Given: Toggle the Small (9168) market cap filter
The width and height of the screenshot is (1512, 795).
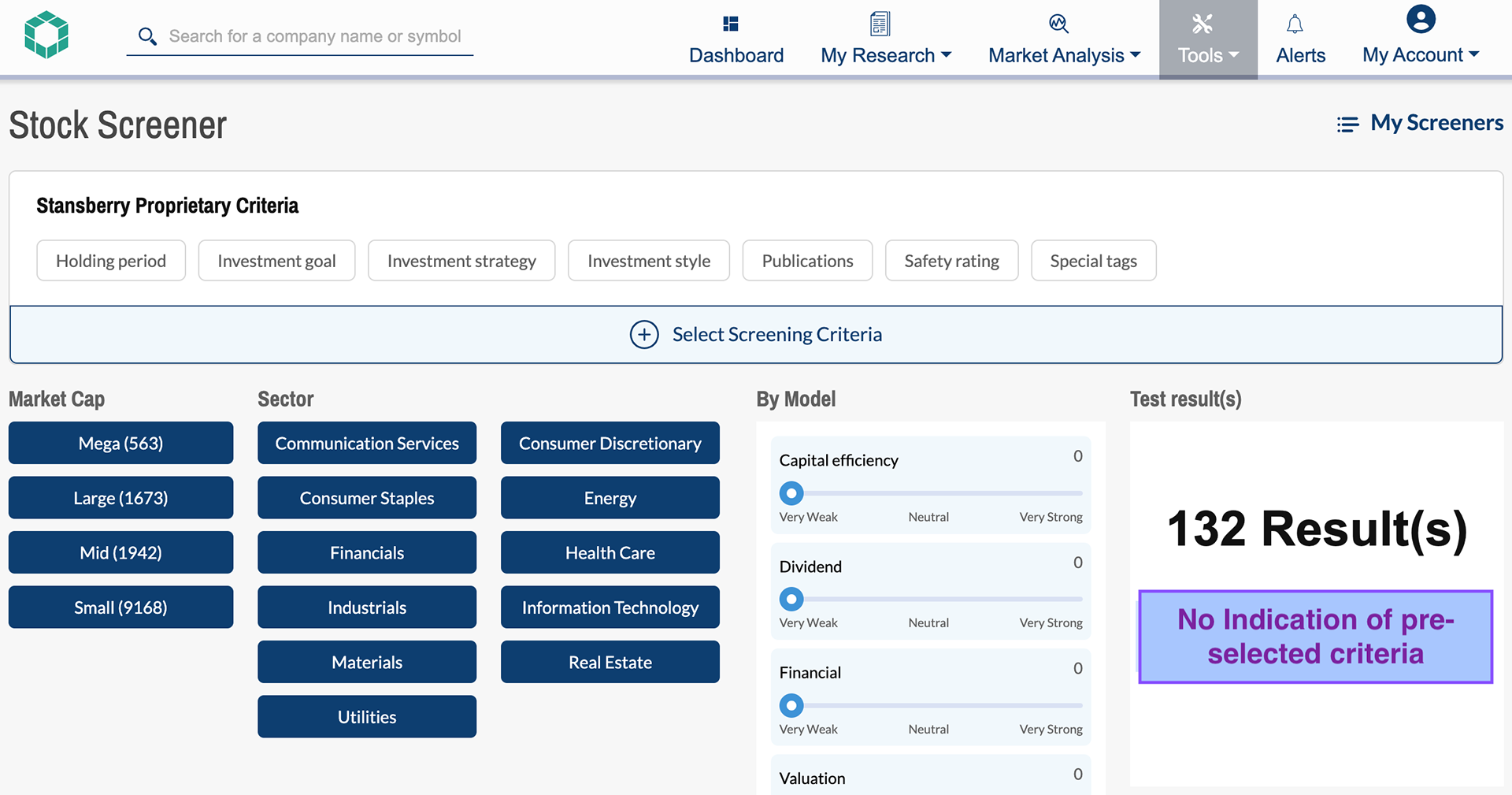Looking at the screenshot, I should (120, 607).
